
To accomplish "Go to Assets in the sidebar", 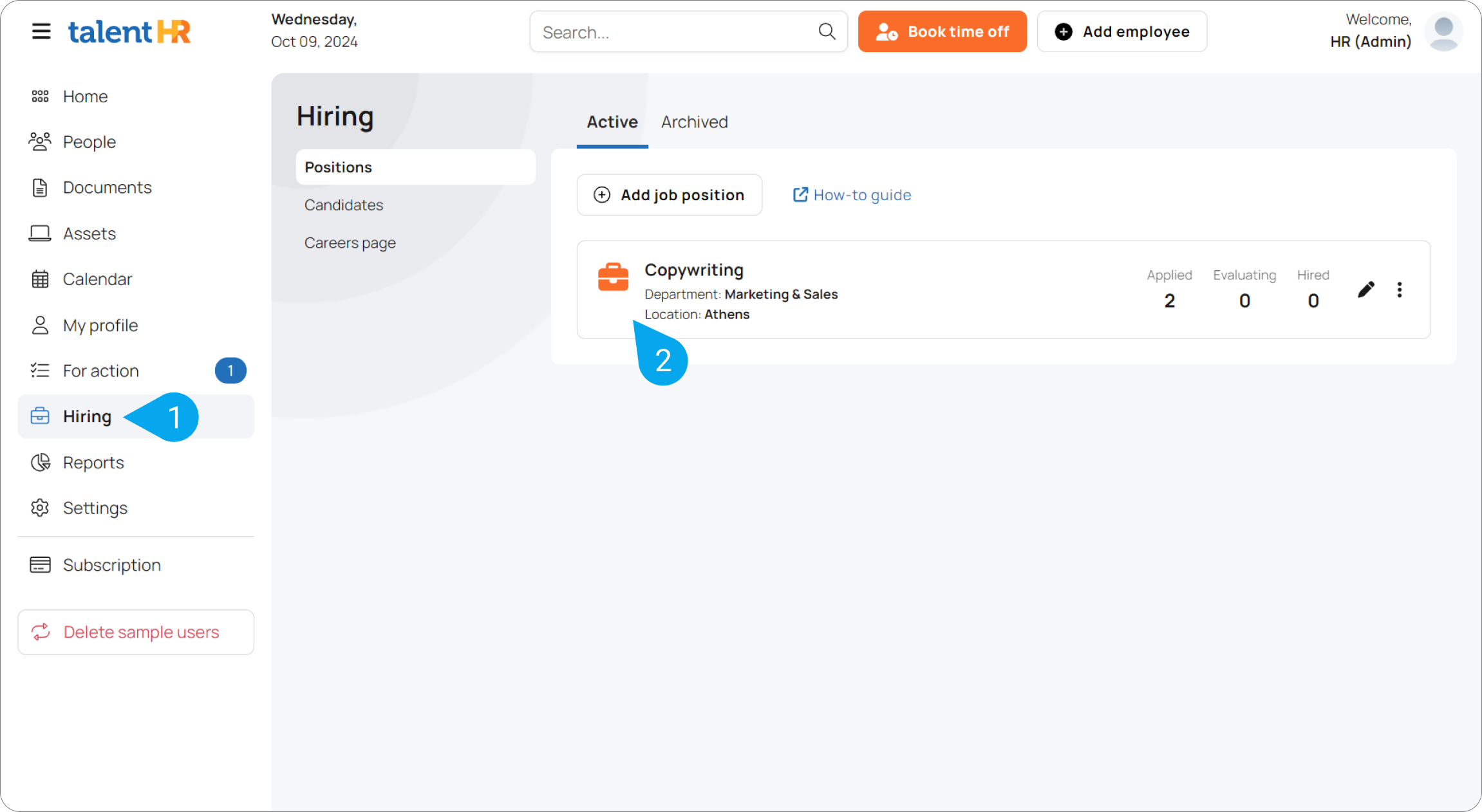I will pyautogui.click(x=89, y=234).
